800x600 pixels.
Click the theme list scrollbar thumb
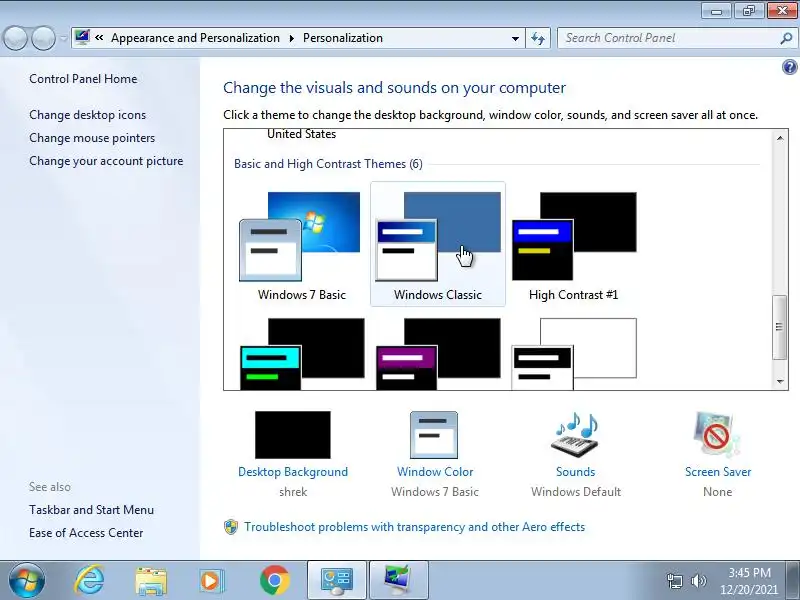pyautogui.click(x=779, y=327)
